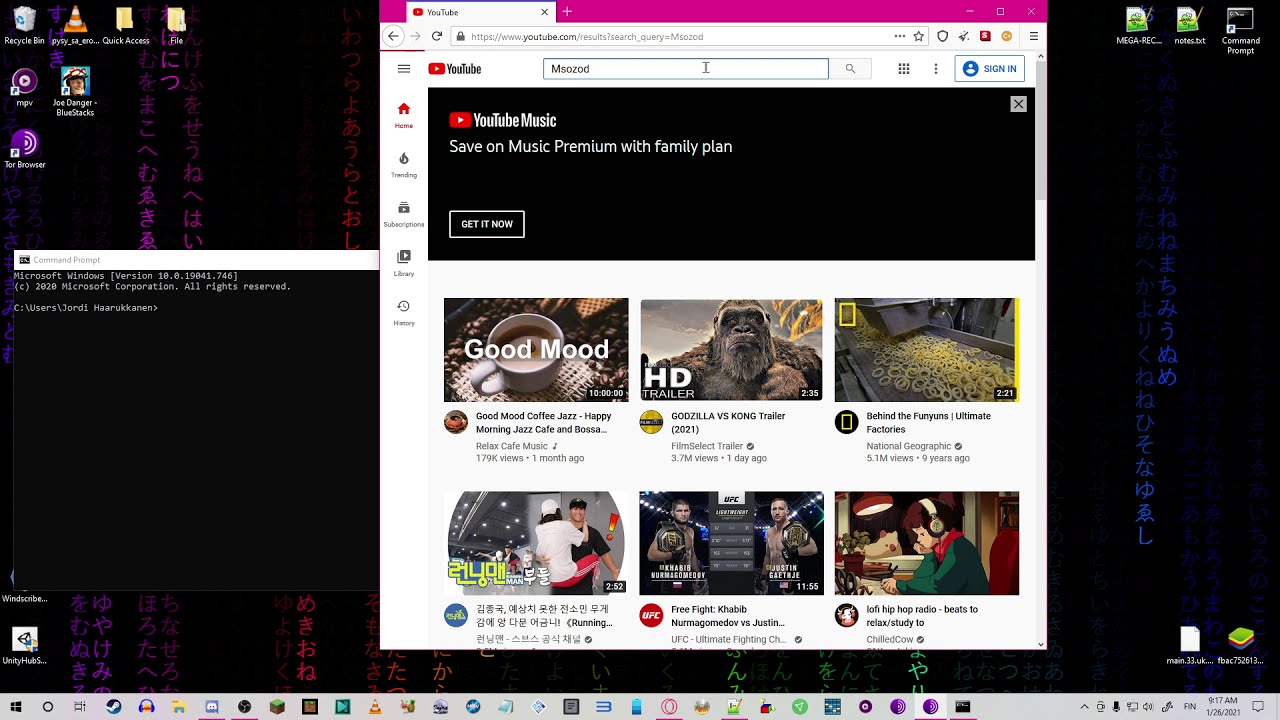Open Behind the Funyuns thumbnail
This screenshot has height=720, width=1280.
click(x=927, y=350)
